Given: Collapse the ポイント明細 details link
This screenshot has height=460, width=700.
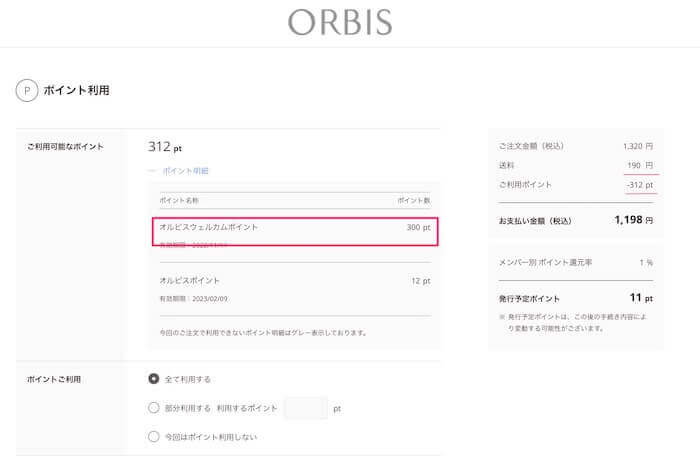Looking at the screenshot, I should tap(185, 171).
